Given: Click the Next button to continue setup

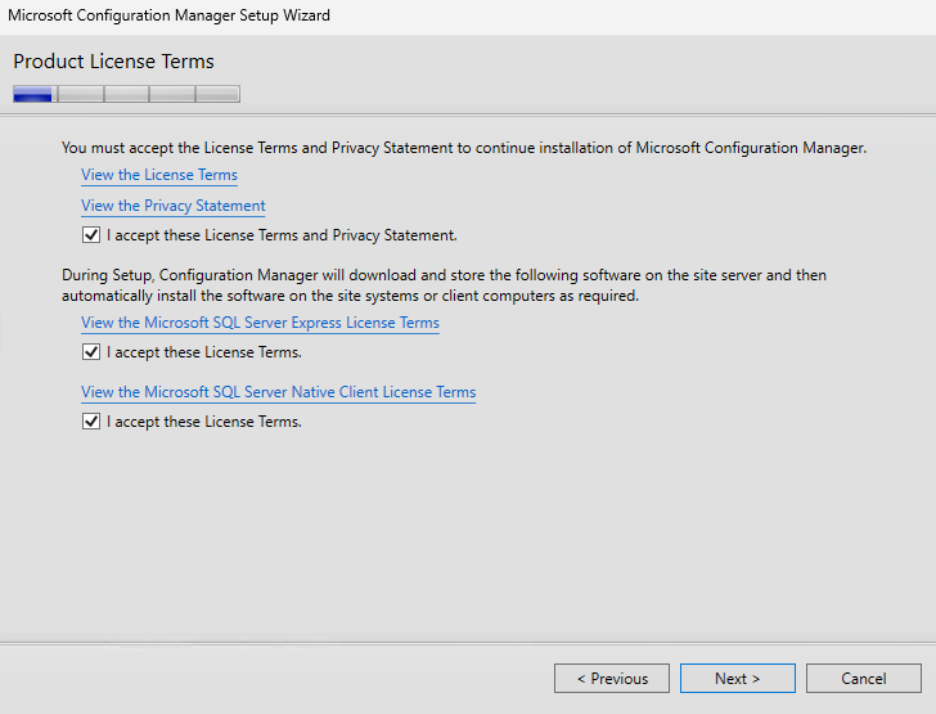Looking at the screenshot, I should tap(737, 678).
